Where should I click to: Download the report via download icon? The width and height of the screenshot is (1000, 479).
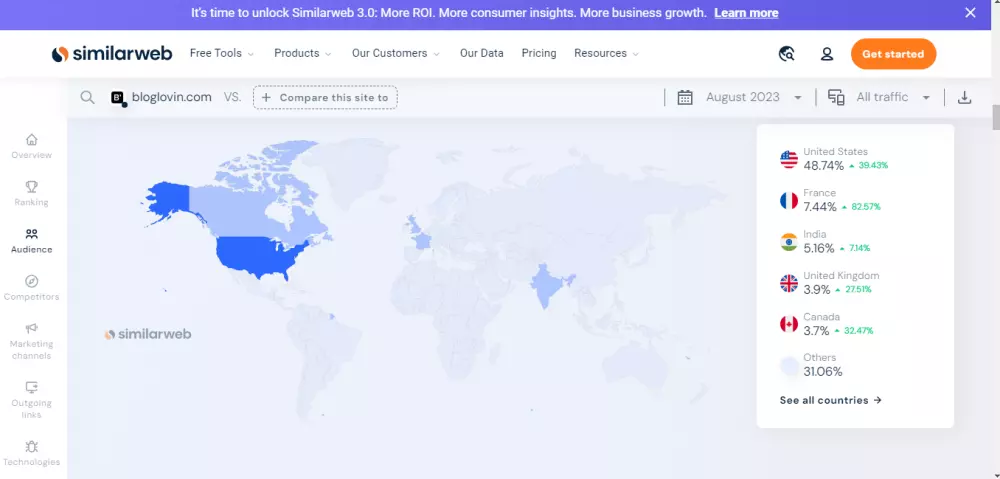[965, 98]
